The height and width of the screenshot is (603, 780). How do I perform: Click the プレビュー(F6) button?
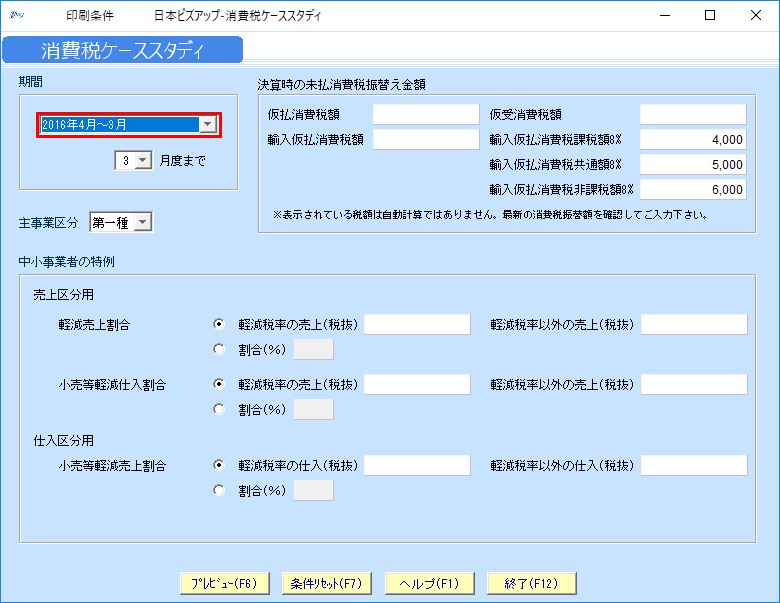point(224,583)
